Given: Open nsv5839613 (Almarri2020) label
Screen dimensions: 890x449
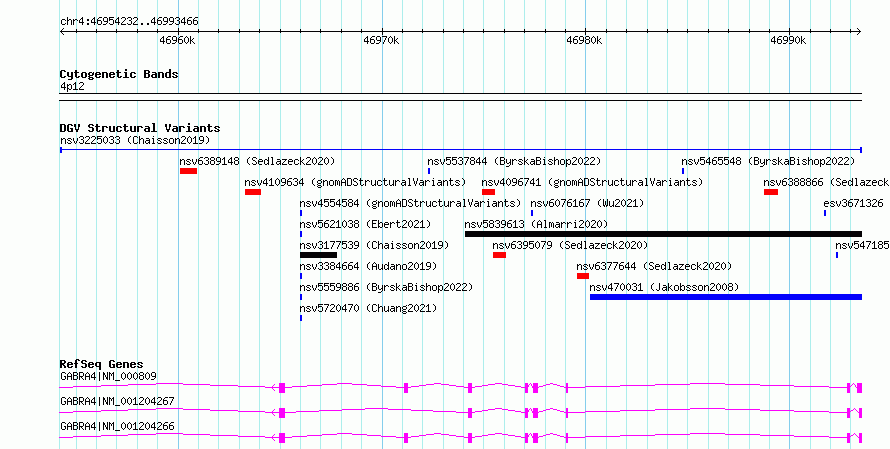Looking at the screenshot, I should (x=536, y=224).
